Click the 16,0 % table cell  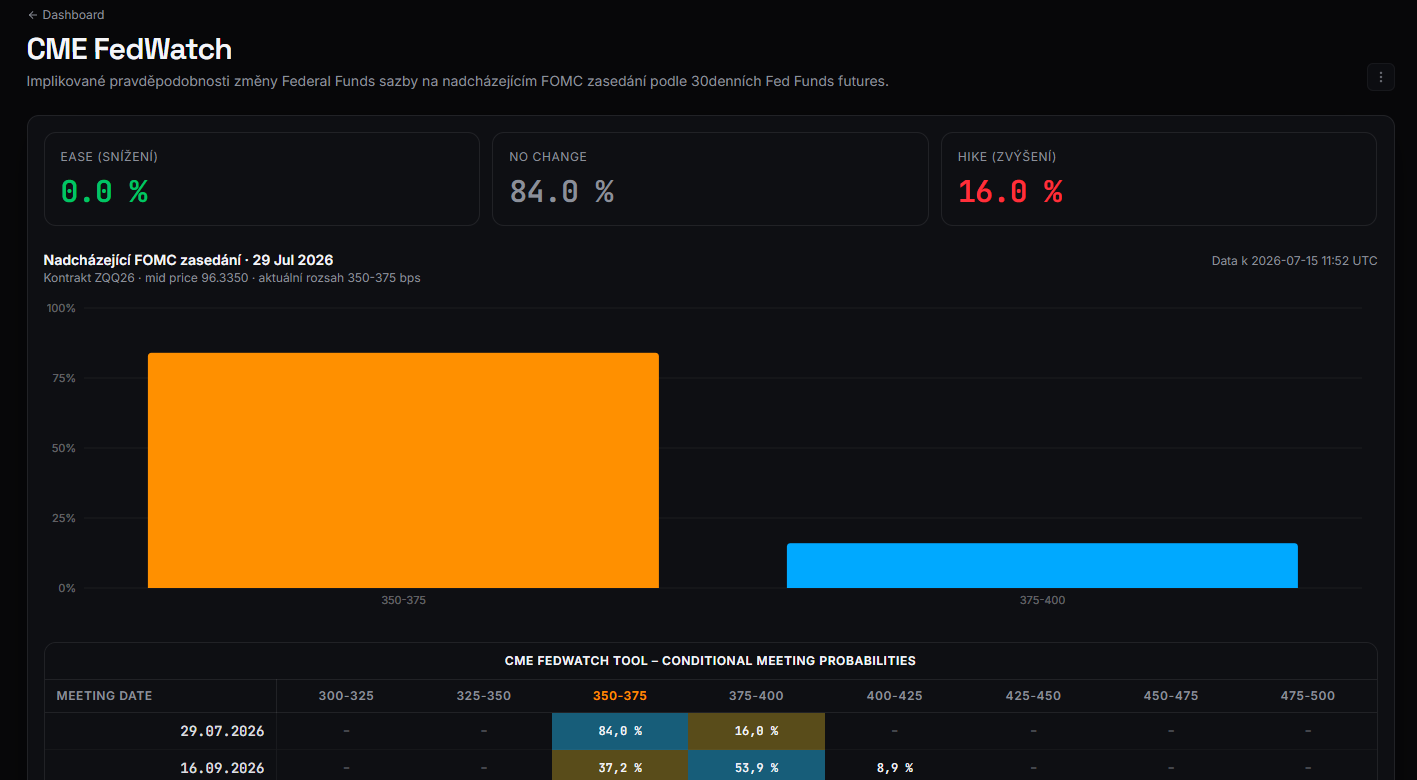[x=756, y=731]
